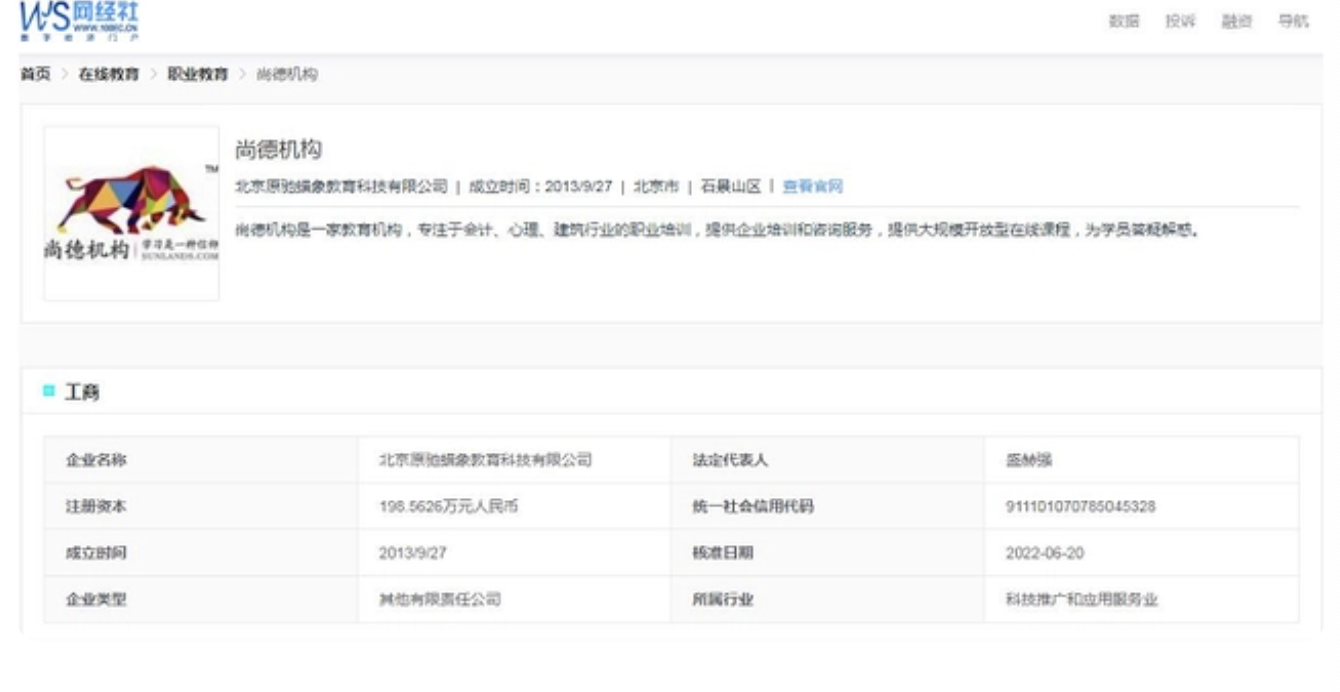Navigate to 职业教育 breadcrumb
Image resolution: width=1340 pixels, height=692 pixels.
[197, 75]
